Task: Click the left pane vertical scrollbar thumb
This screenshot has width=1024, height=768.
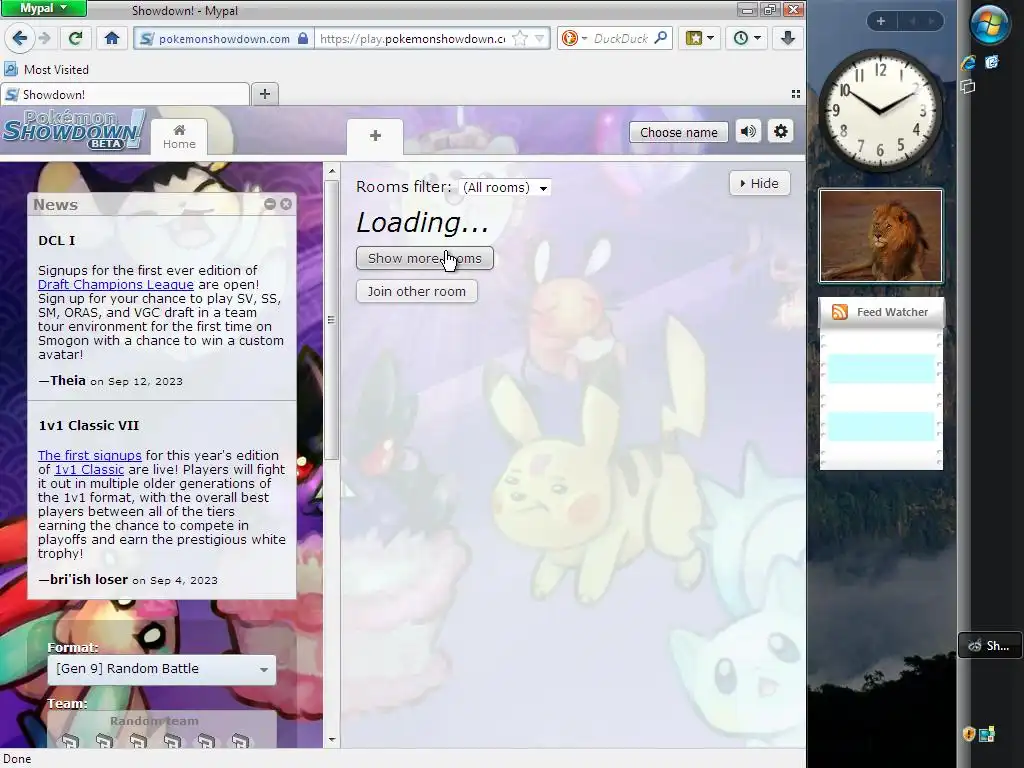Action: pyautogui.click(x=332, y=320)
